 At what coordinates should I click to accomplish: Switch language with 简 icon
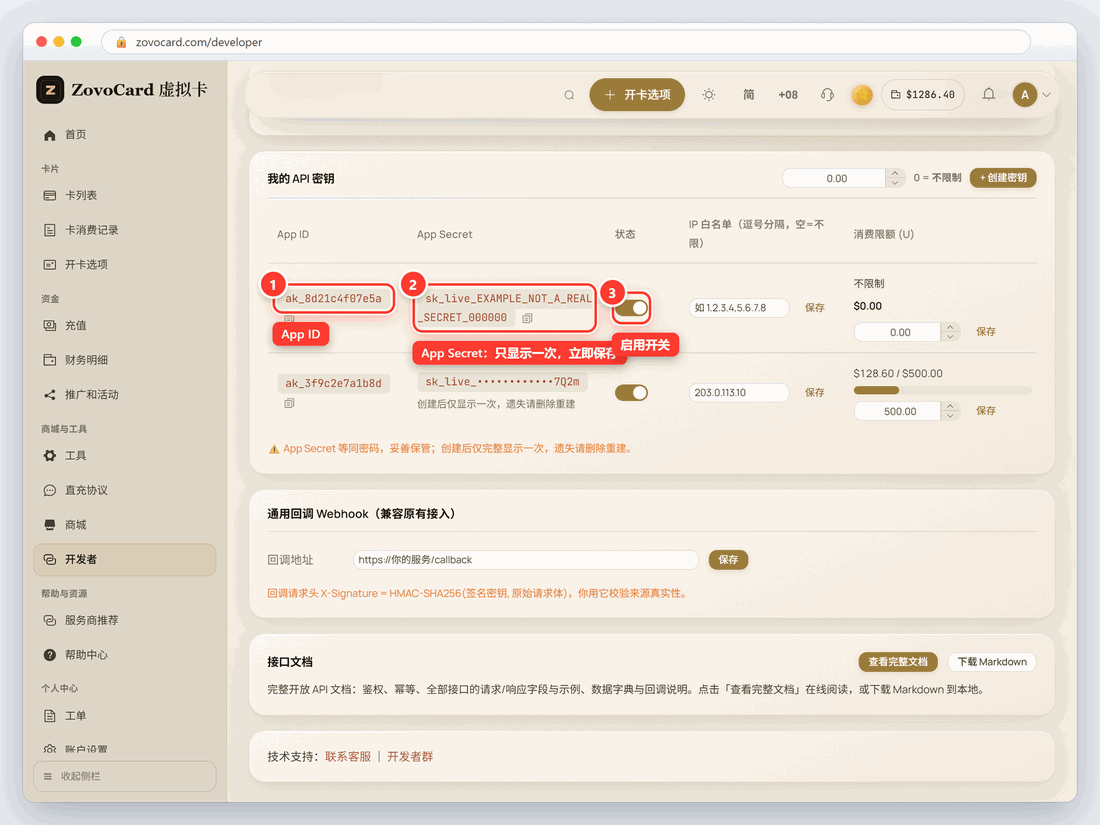(x=749, y=95)
